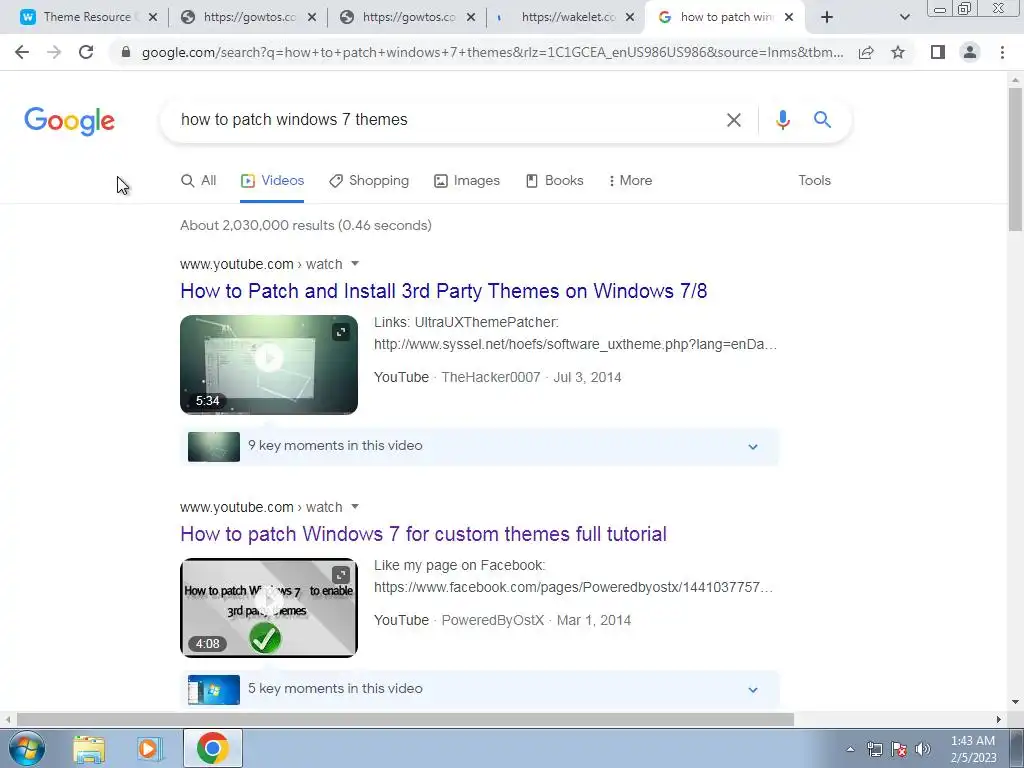Open a new browser tab

tap(827, 17)
